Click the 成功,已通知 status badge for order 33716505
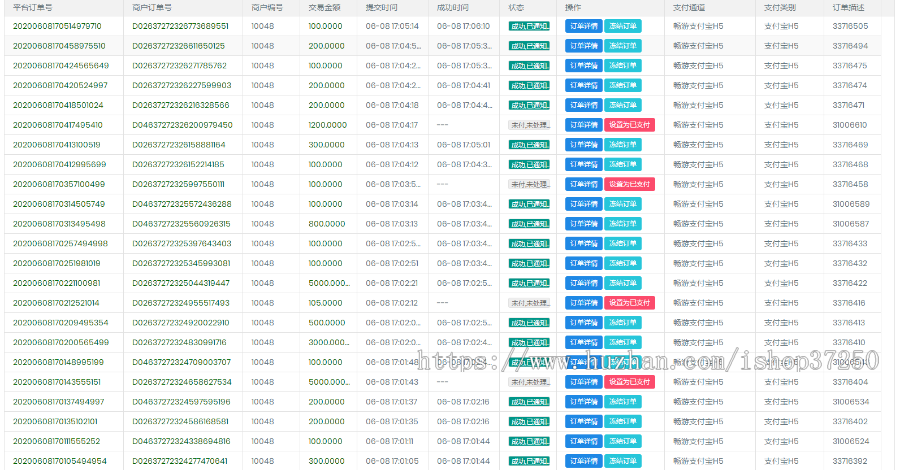The height and width of the screenshot is (470, 900). click(529, 26)
